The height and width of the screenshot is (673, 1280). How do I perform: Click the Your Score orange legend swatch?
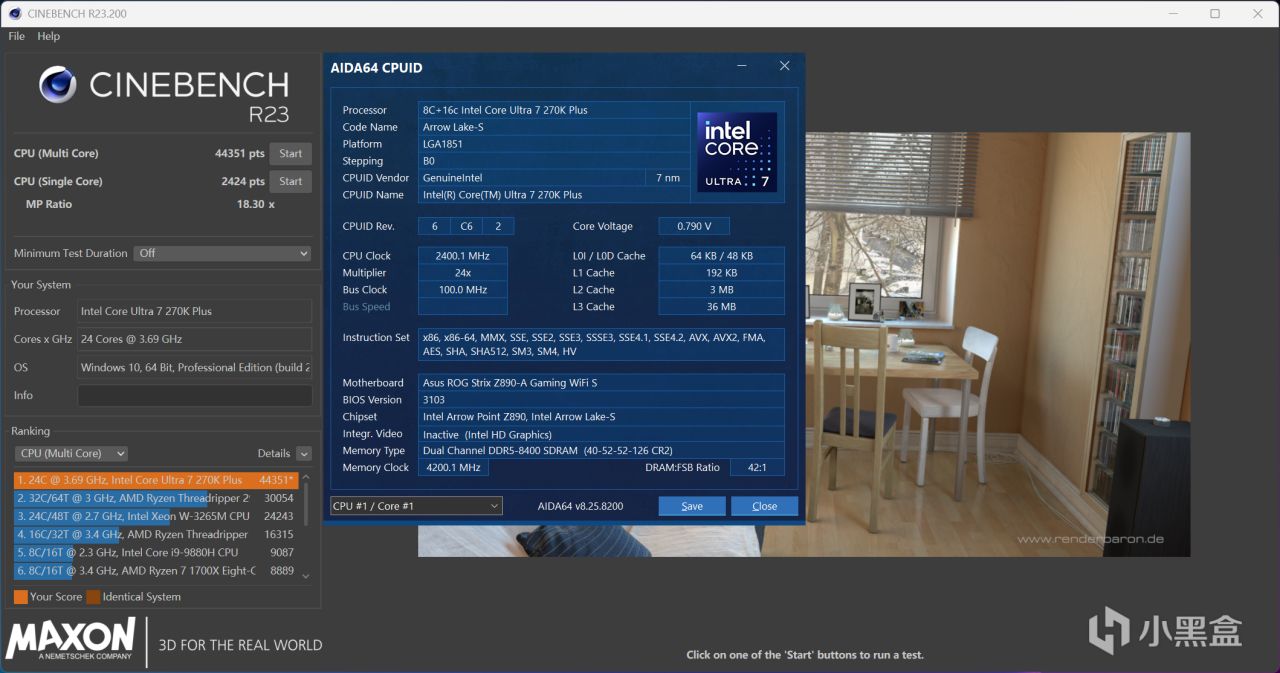(21, 597)
